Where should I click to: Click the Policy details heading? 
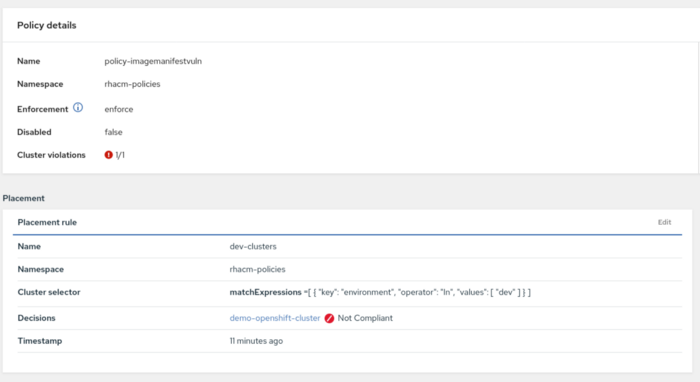47,25
